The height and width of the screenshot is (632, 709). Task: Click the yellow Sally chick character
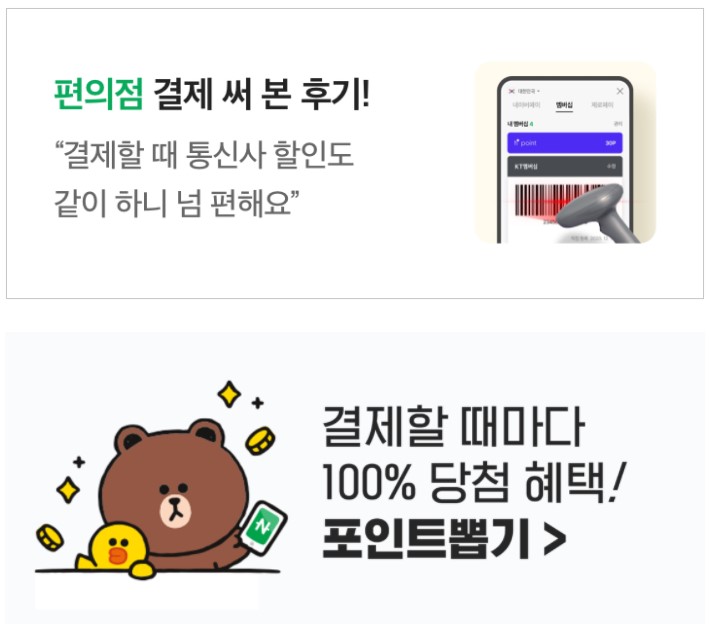pyautogui.click(x=115, y=549)
